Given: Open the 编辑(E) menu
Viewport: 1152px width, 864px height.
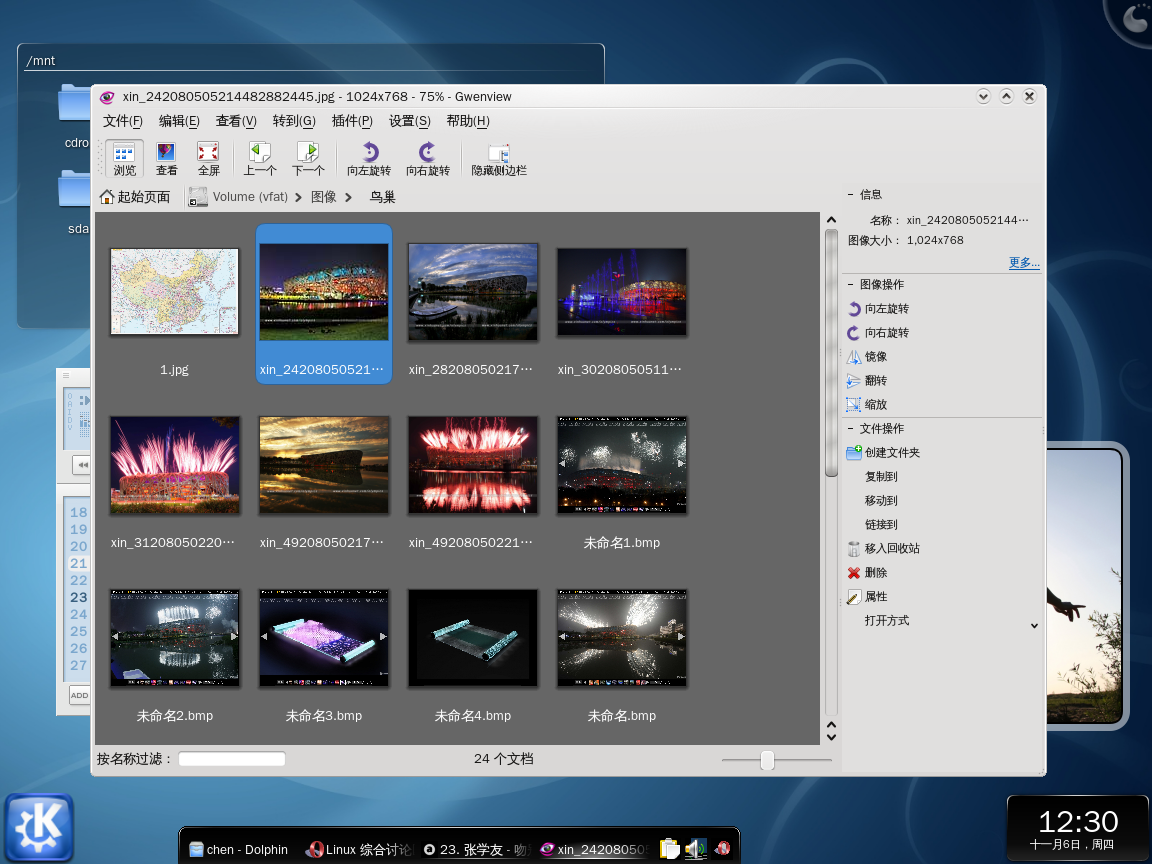Looking at the screenshot, I should coord(179,121).
